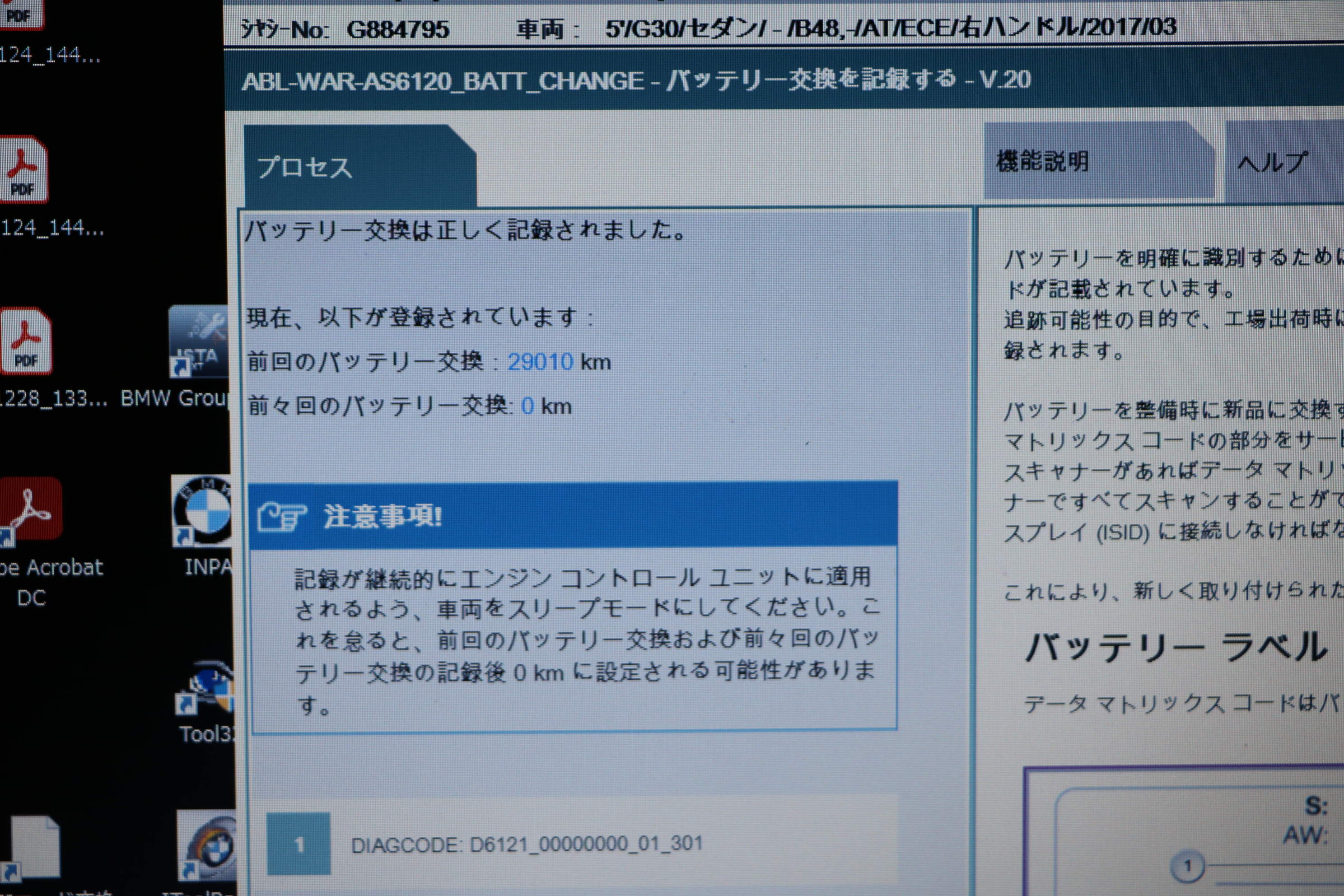
Task: Open the PDF file named 228_133
Action: pyautogui.click(x=26, y=341)
